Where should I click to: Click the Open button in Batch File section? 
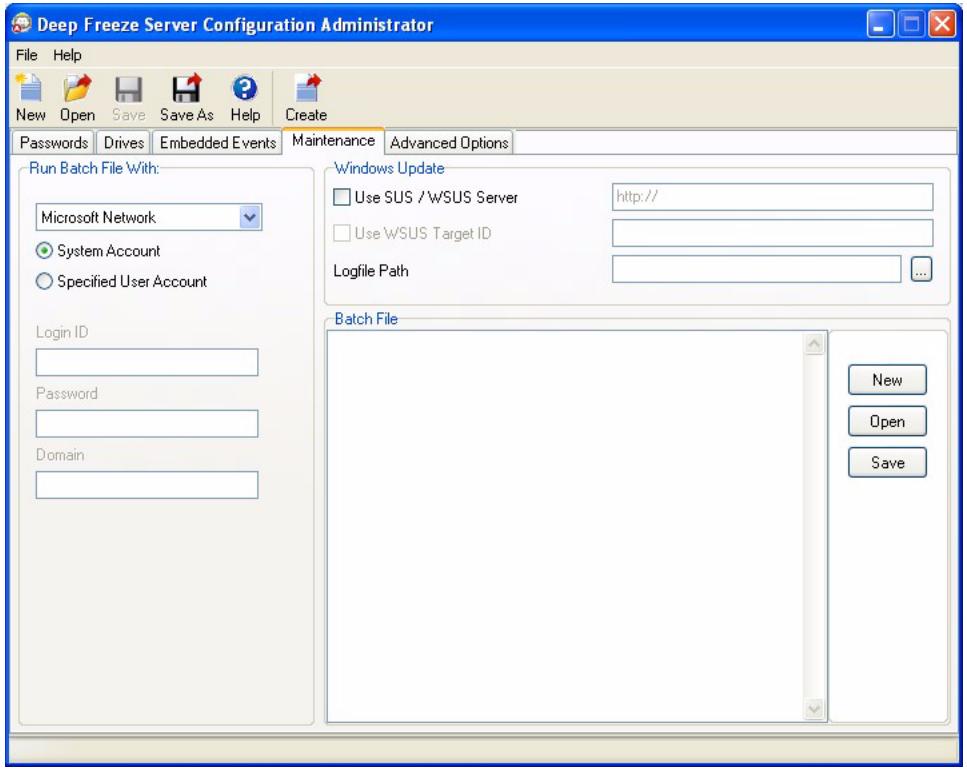click(887, 421)
